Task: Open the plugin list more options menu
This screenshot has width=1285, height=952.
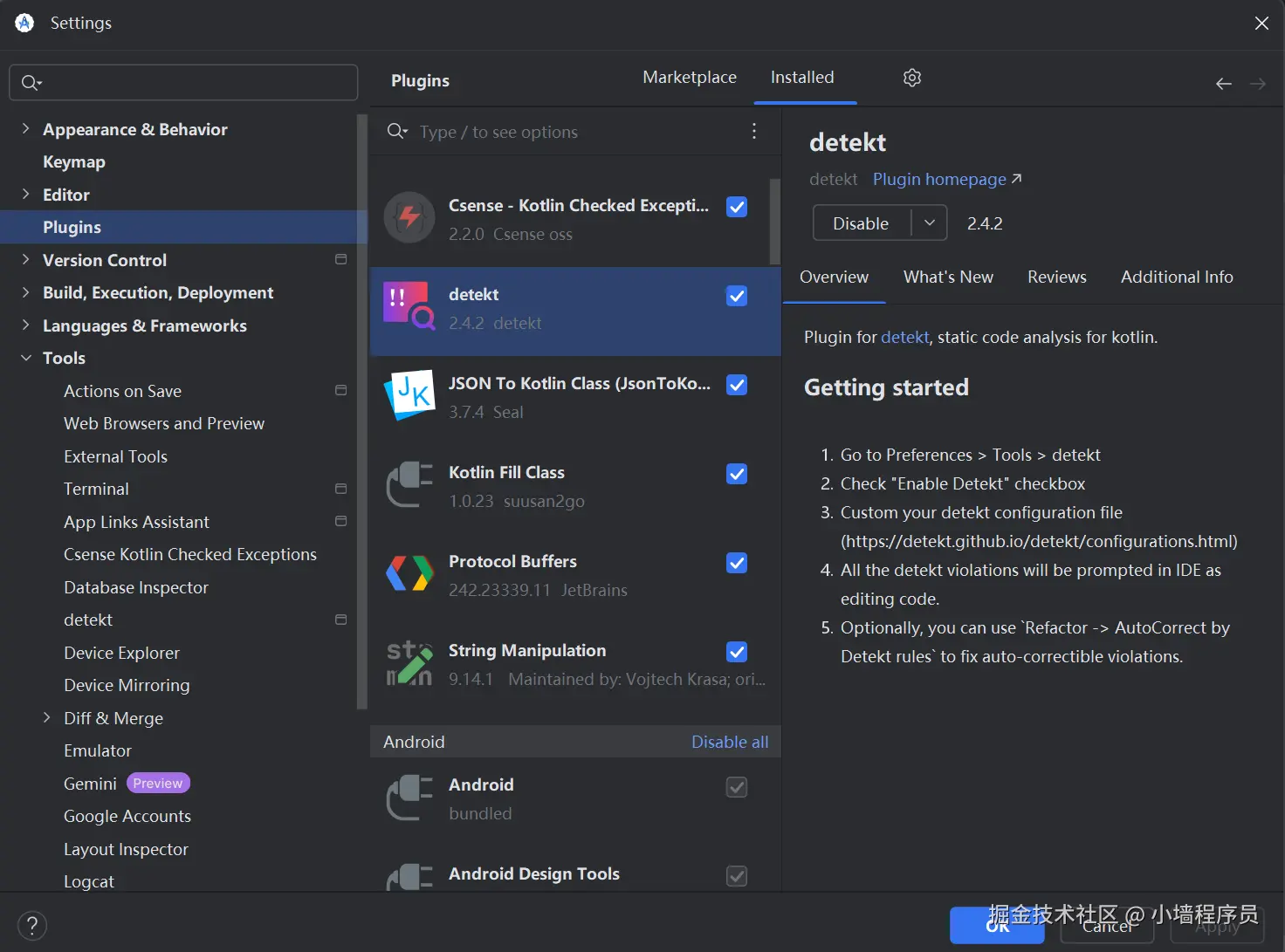Action: point(754,131)
